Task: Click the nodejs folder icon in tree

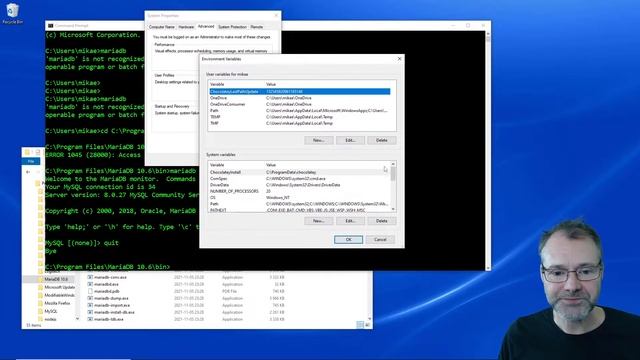Action: click(40, 319)
